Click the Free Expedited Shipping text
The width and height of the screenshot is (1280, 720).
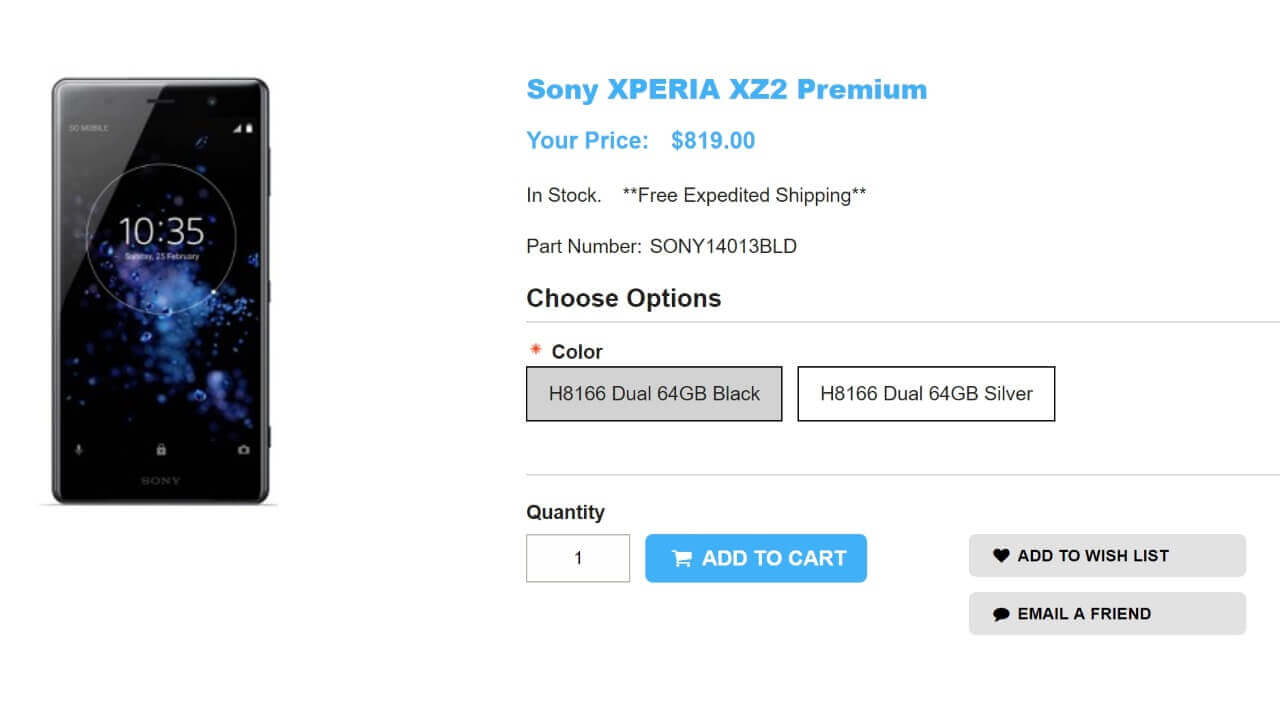744,195
